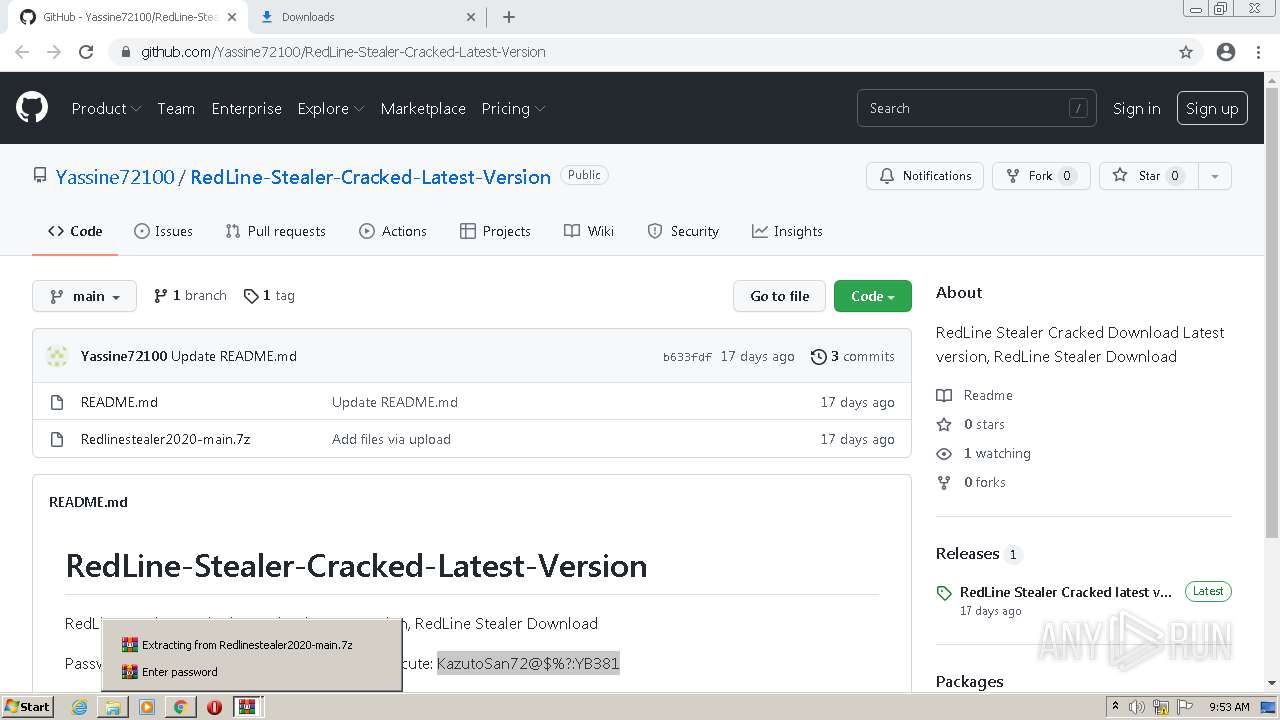1280x720 pixels.
Task: Click the volume icon in system tray
Action: [x=1137, y=707]
